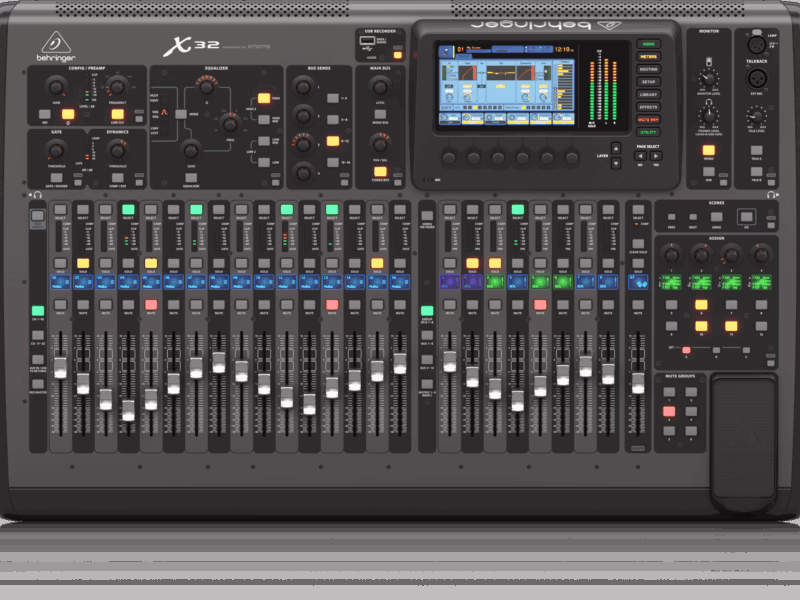Click Assign rotary knob 4
The width and height of the screenshot is (800, 600).
pos(760,255)
